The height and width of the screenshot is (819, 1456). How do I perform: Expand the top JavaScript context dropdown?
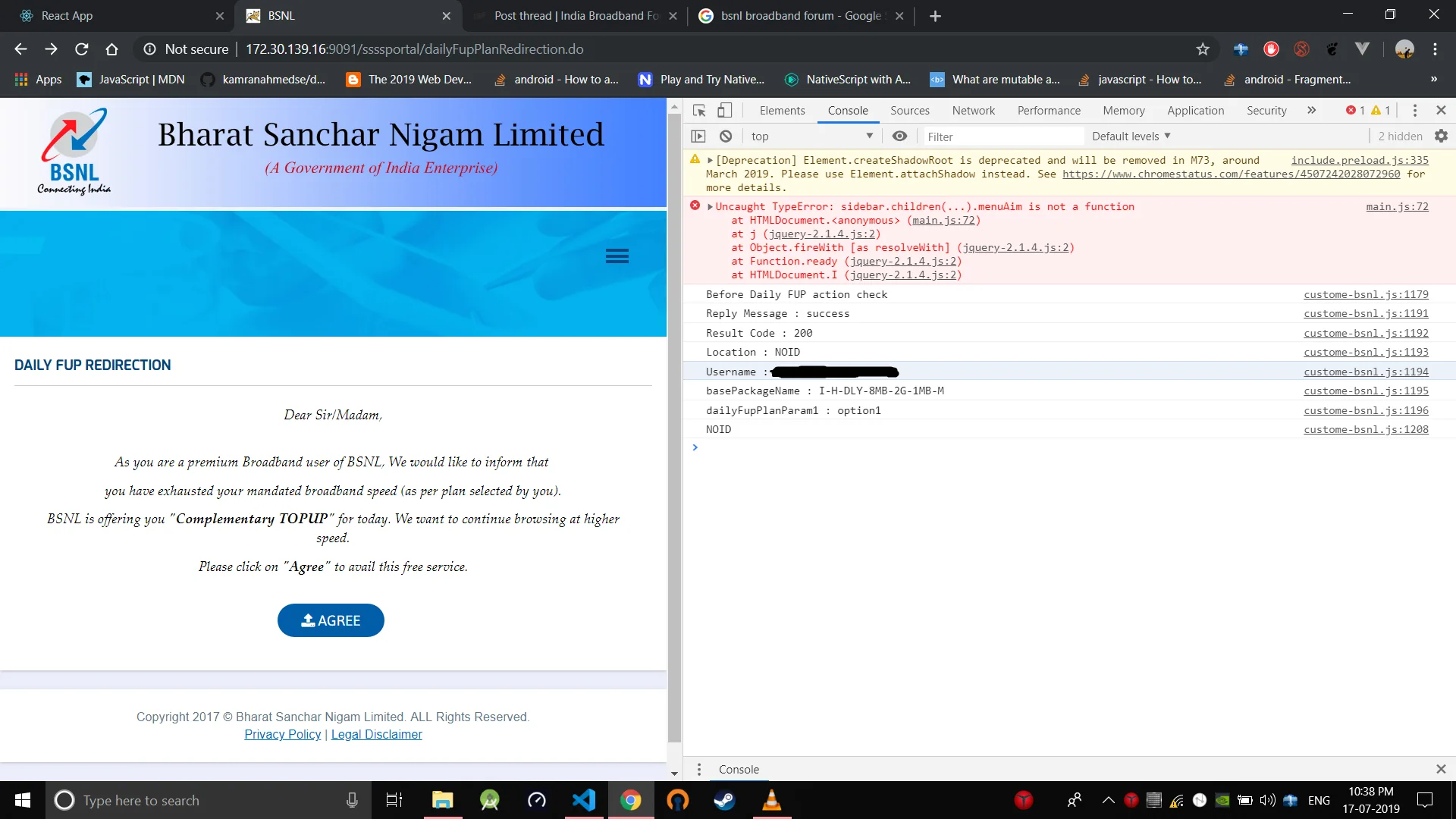(x=811, y=136)
